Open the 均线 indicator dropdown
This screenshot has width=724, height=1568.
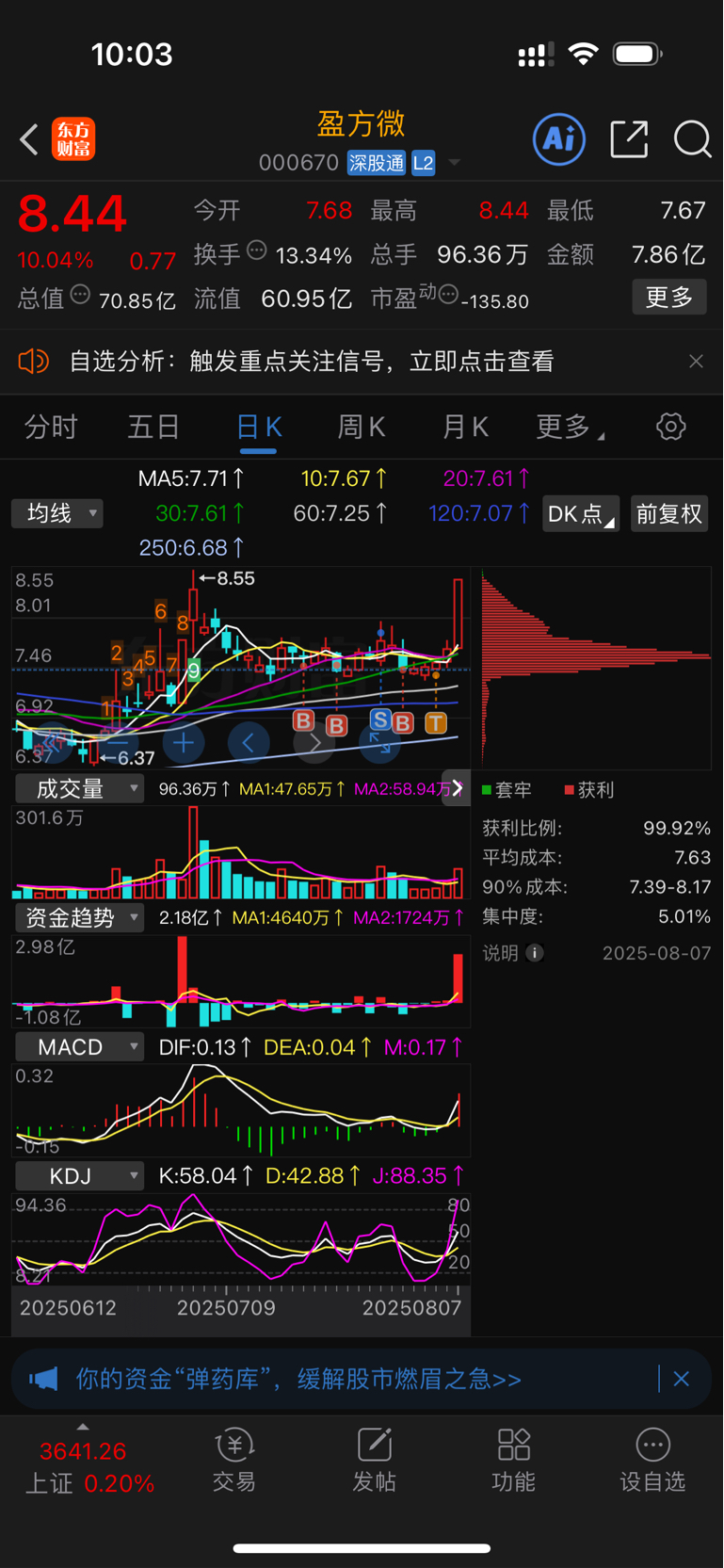57,513
